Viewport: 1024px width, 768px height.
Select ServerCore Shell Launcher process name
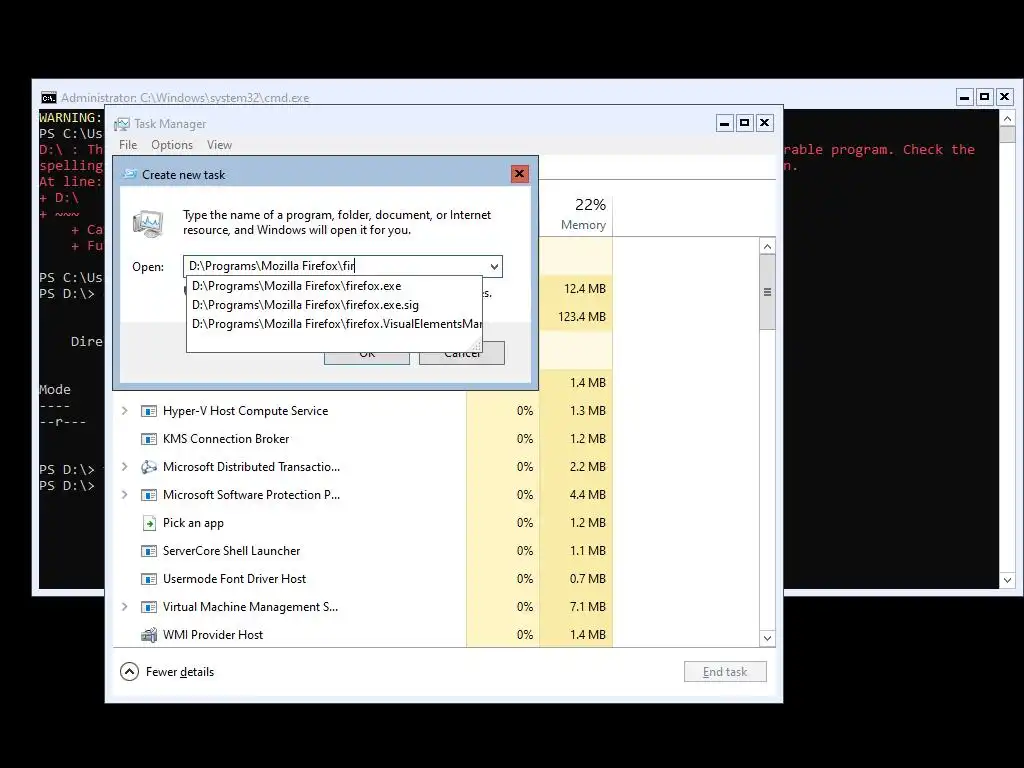pyautogui.click(x=232, y=551)
